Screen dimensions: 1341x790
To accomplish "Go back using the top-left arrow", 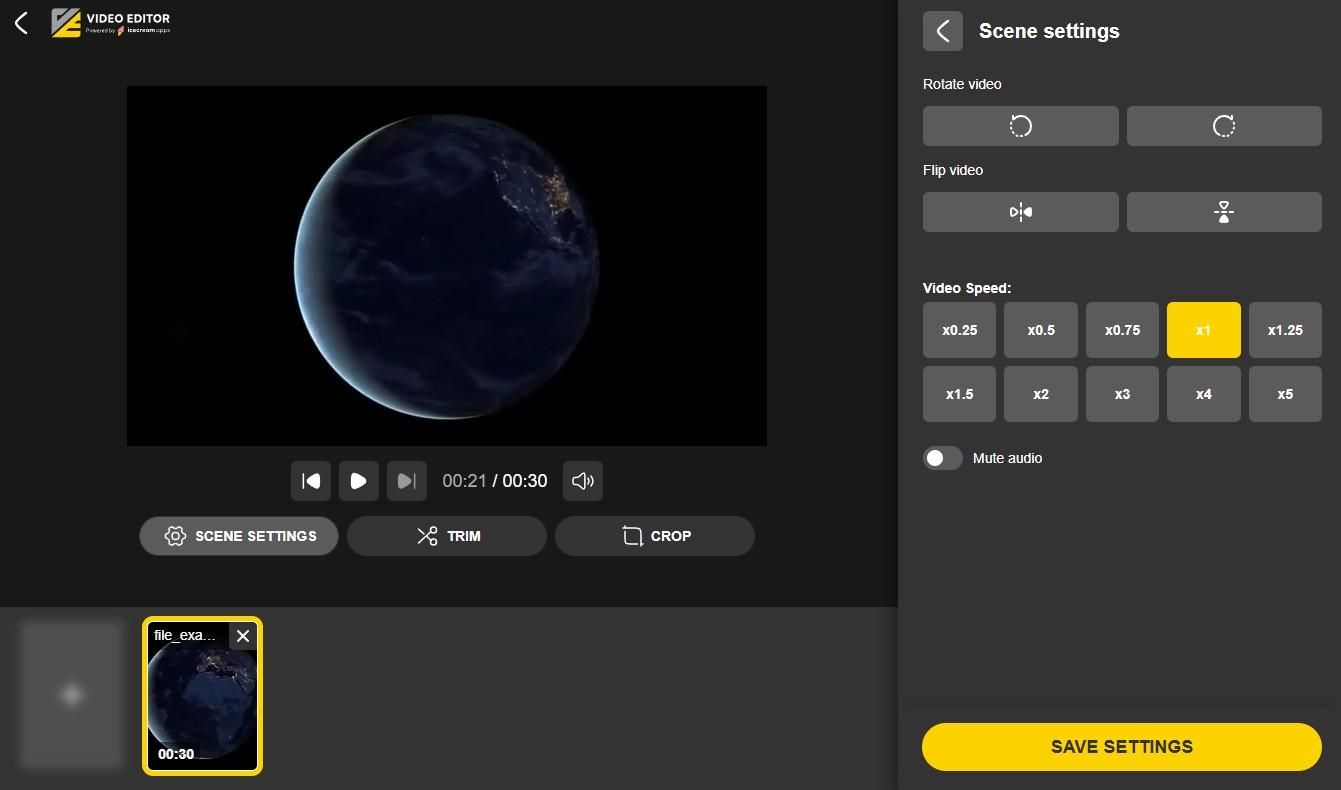I will [x=21, y=22].
